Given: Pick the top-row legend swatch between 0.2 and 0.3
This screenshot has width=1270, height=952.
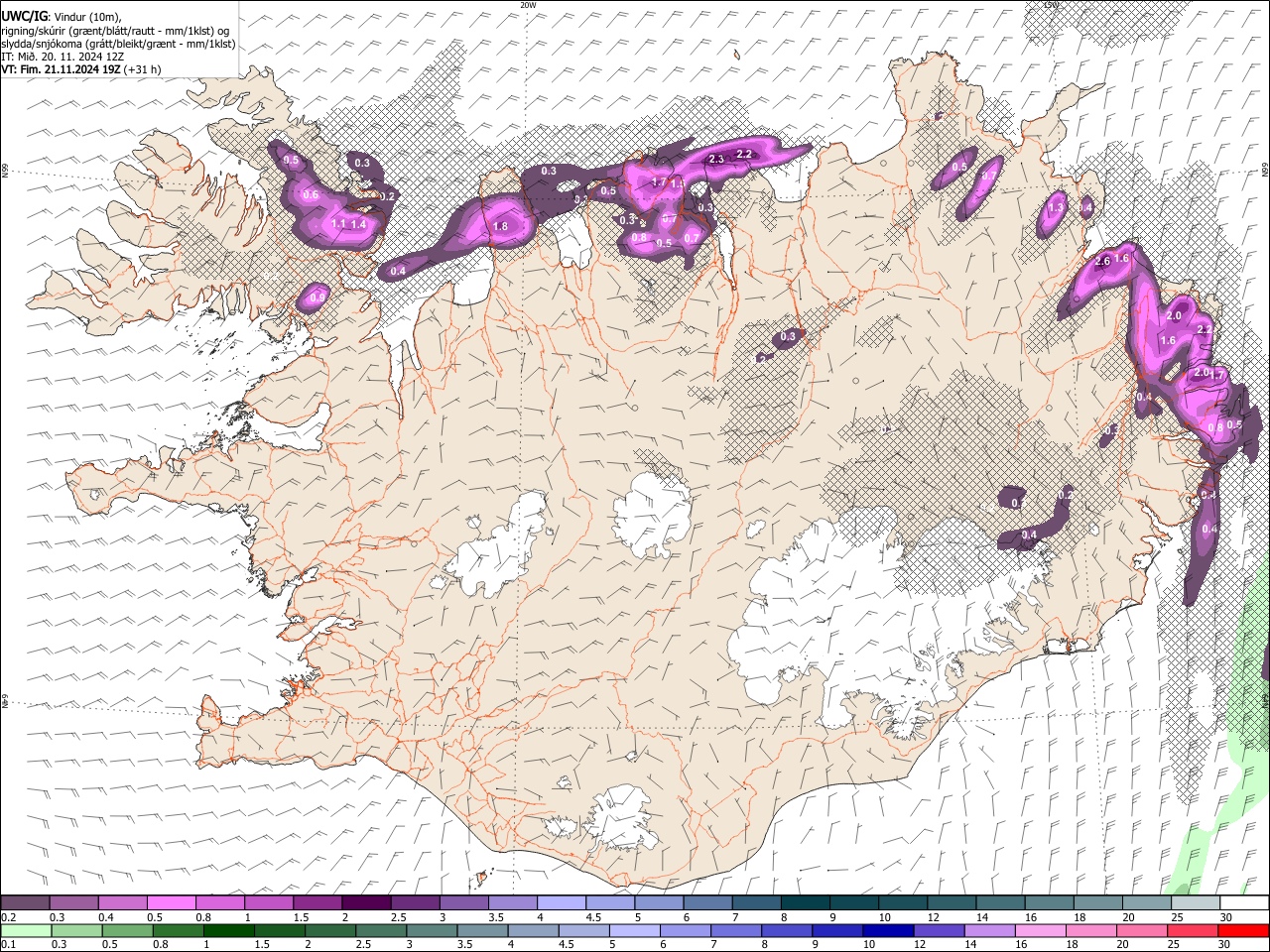Looking at the screenshot, I should [x=25, y=903].
